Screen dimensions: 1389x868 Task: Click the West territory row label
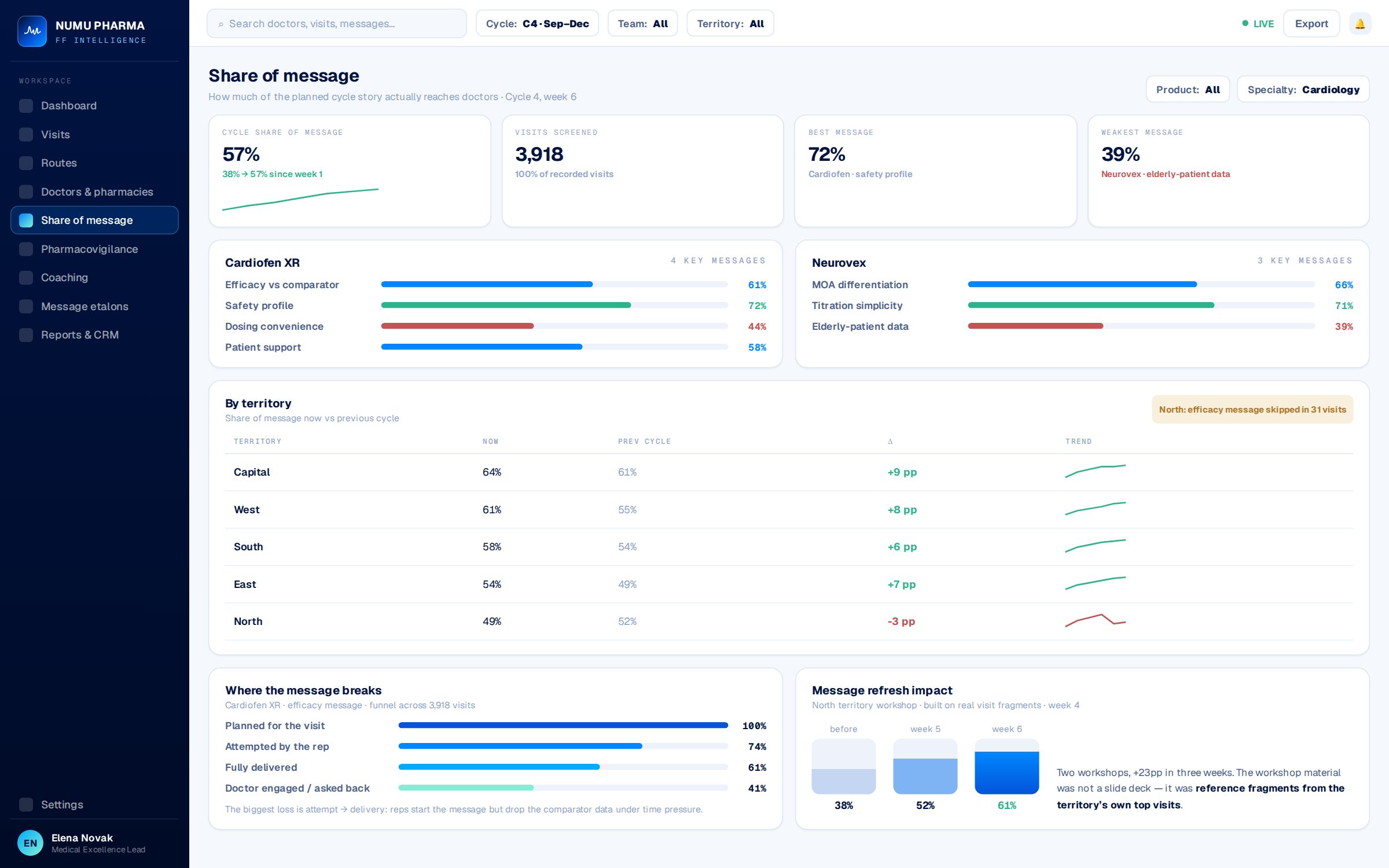coord(247,510)
